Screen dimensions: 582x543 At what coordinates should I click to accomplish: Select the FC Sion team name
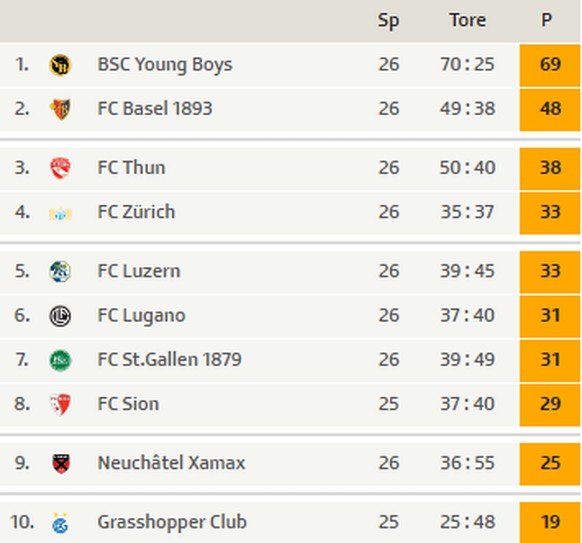tap(128, 404)
